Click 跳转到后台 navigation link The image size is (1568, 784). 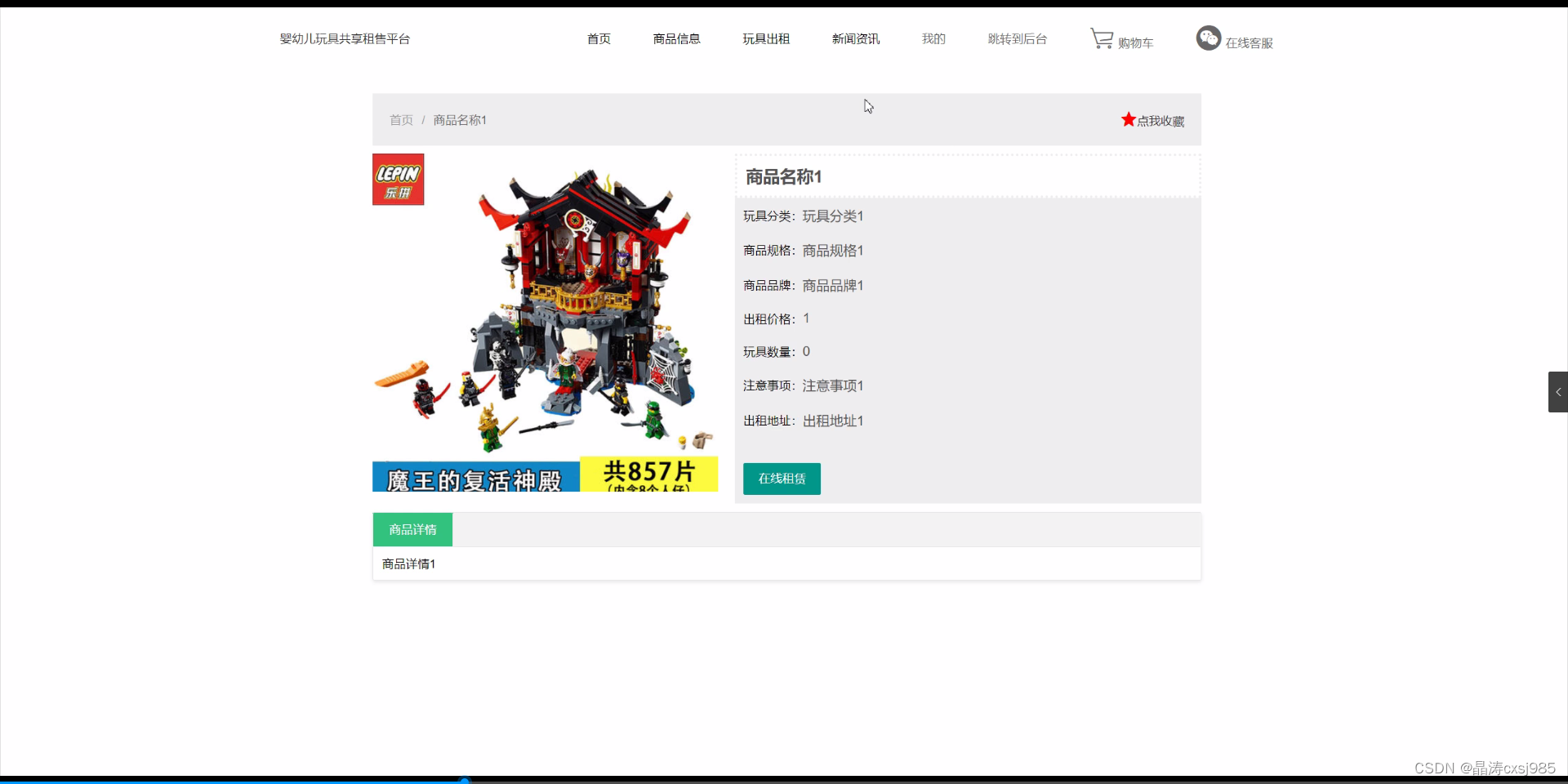[1017, 38]
